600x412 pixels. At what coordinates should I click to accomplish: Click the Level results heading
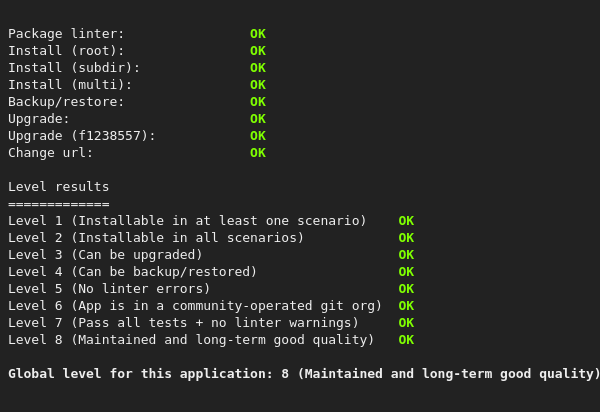pyautogui.click(x=58, y=187)
